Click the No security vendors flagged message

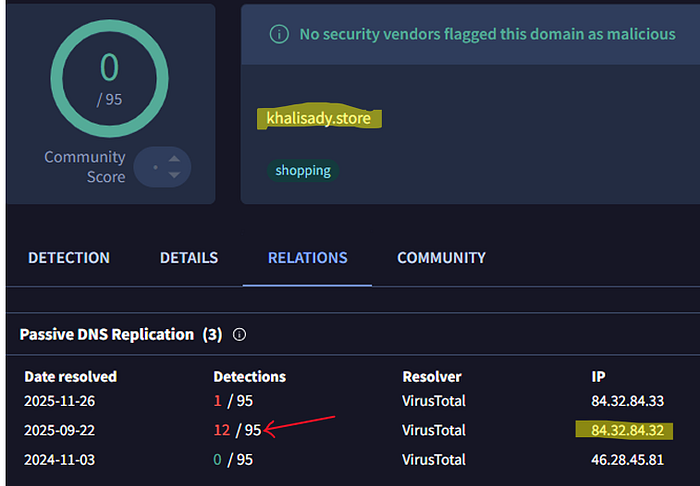488,34
